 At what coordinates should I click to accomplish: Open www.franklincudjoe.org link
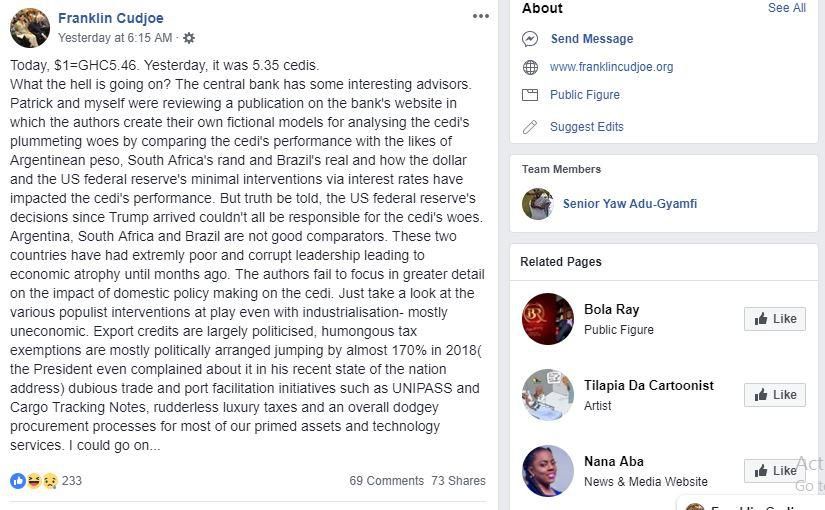(611, 67)
